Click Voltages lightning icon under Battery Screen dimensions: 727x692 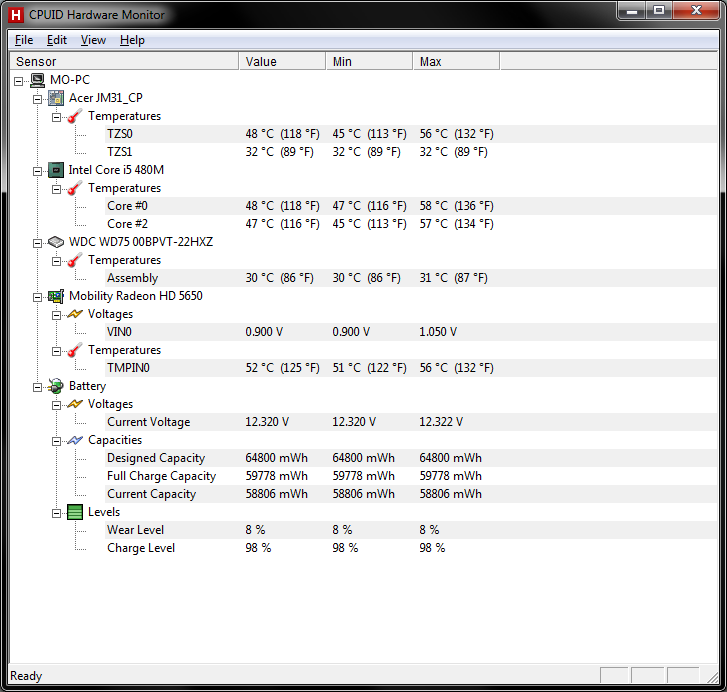pos(75,404)
